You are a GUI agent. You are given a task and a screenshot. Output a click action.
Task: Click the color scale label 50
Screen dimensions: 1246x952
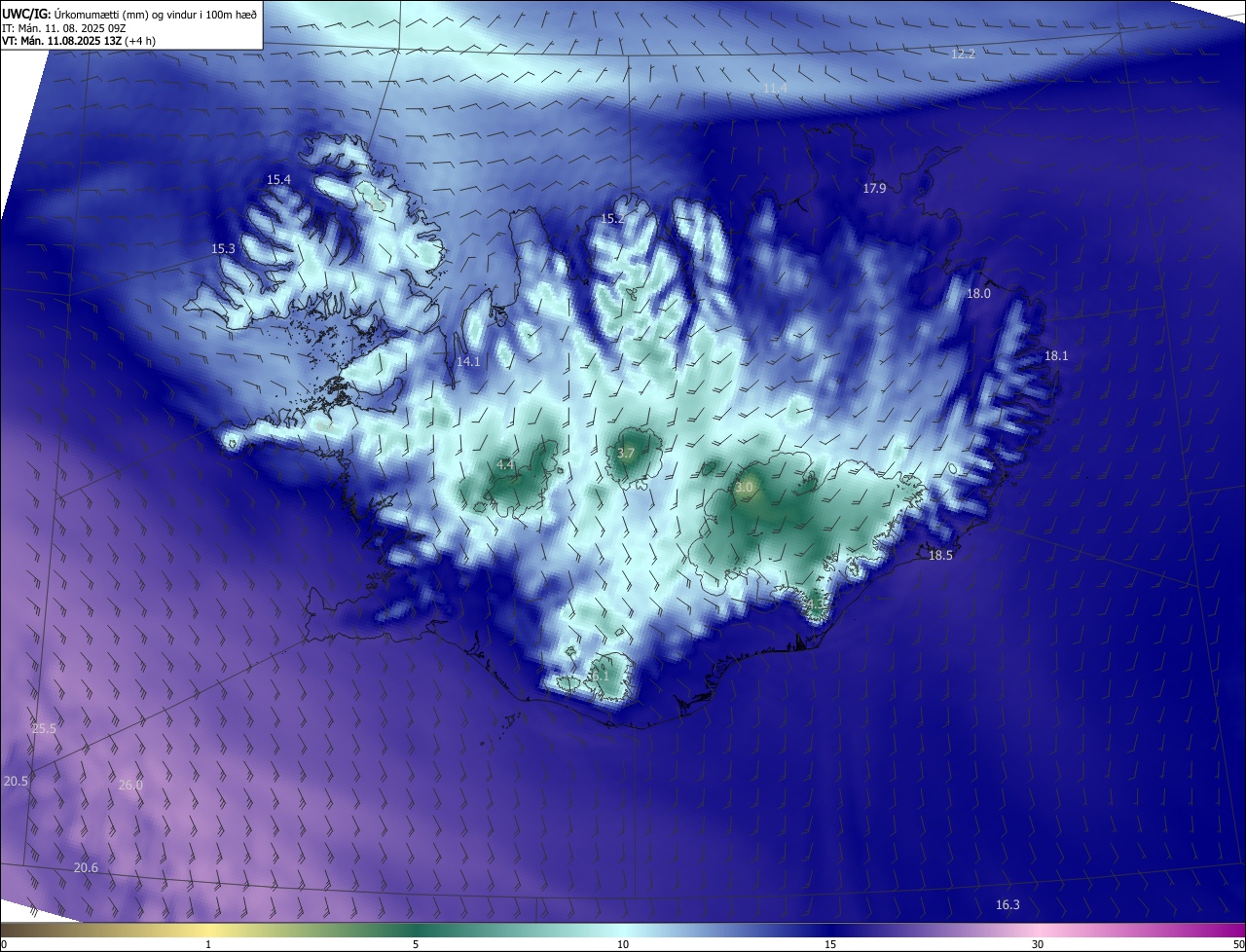click(1238, 944)
